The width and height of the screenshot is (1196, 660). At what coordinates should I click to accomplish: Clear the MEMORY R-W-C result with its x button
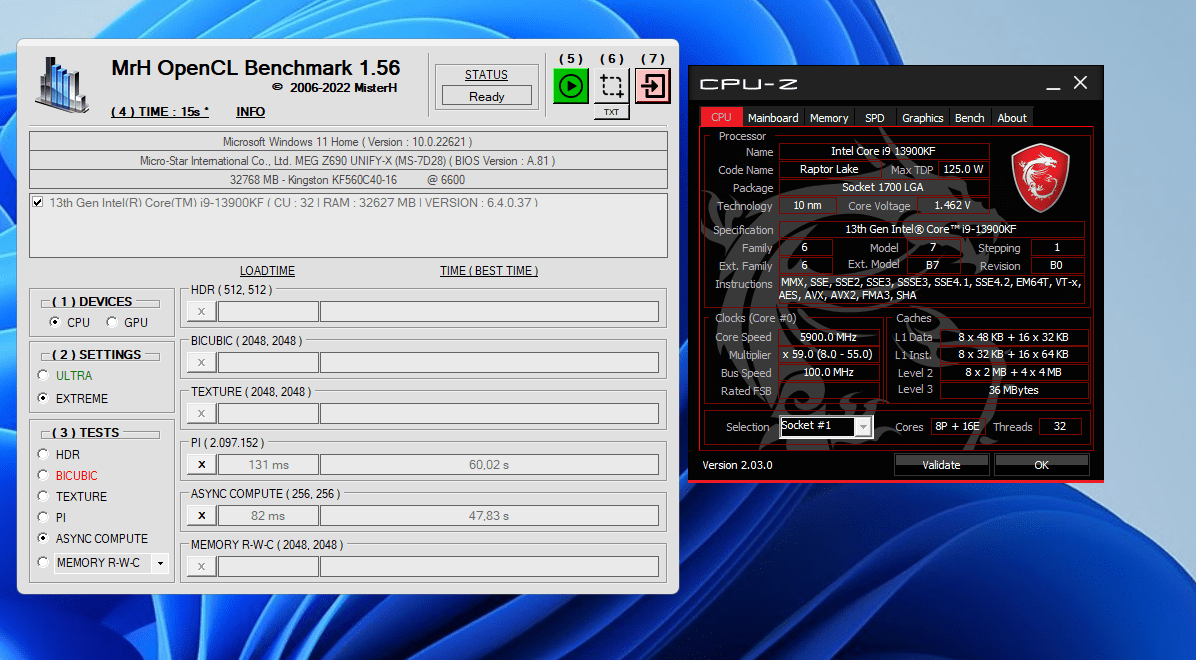tap(201, 566)
